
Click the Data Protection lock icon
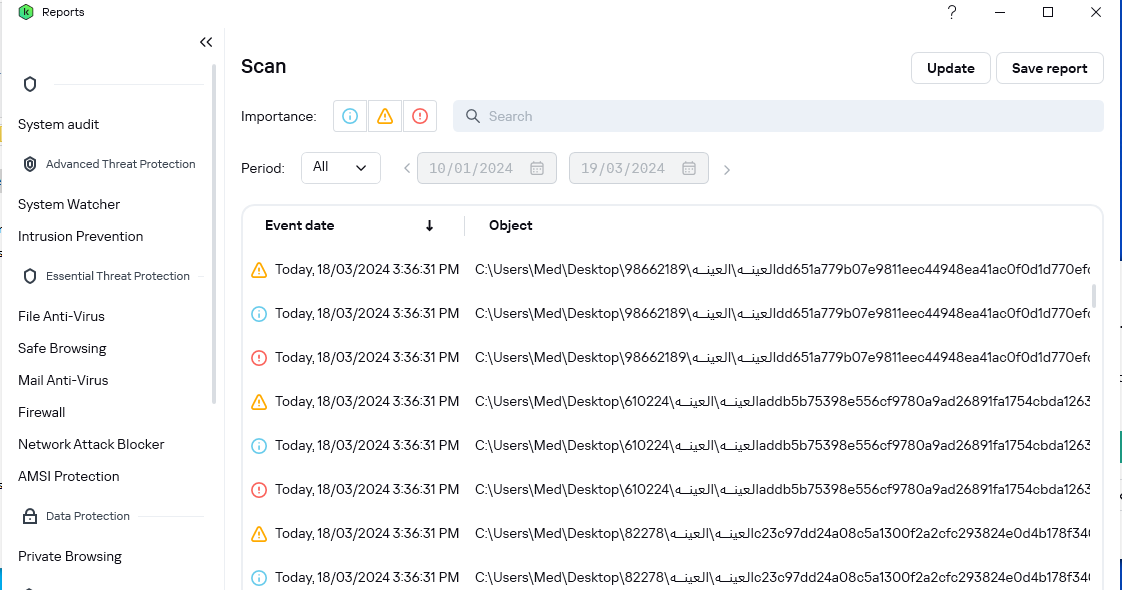29,516
